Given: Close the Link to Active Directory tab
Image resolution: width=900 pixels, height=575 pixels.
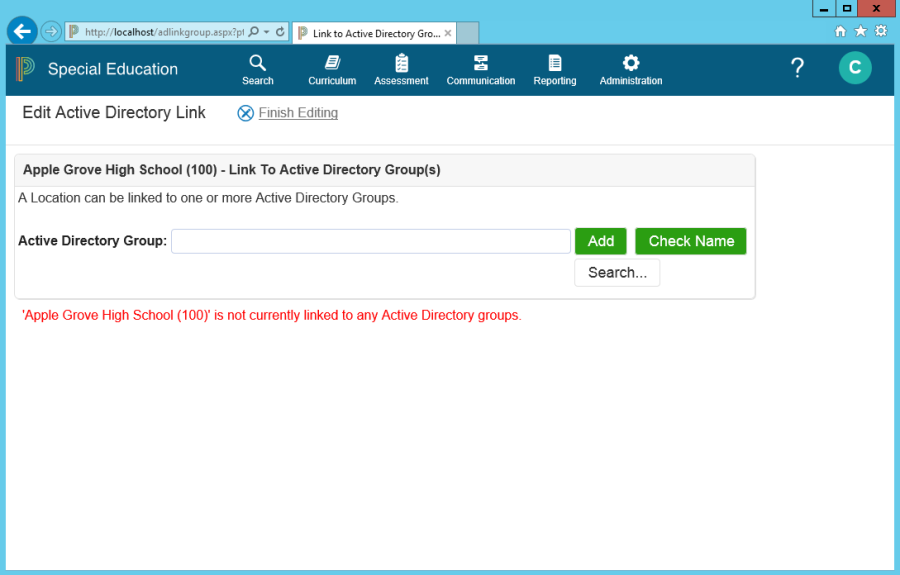Looking at the screenshot, I should click(x=448, y=33).
